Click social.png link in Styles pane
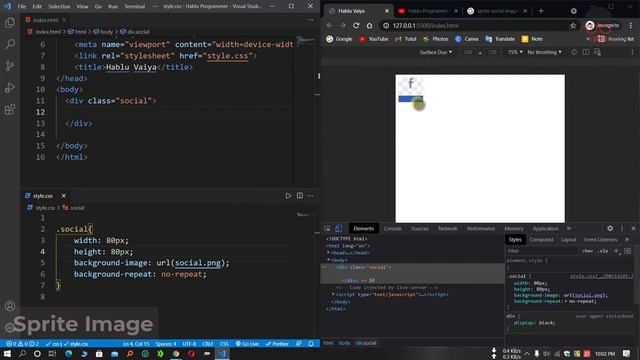640x360 pixels. [x=588, y=295]
